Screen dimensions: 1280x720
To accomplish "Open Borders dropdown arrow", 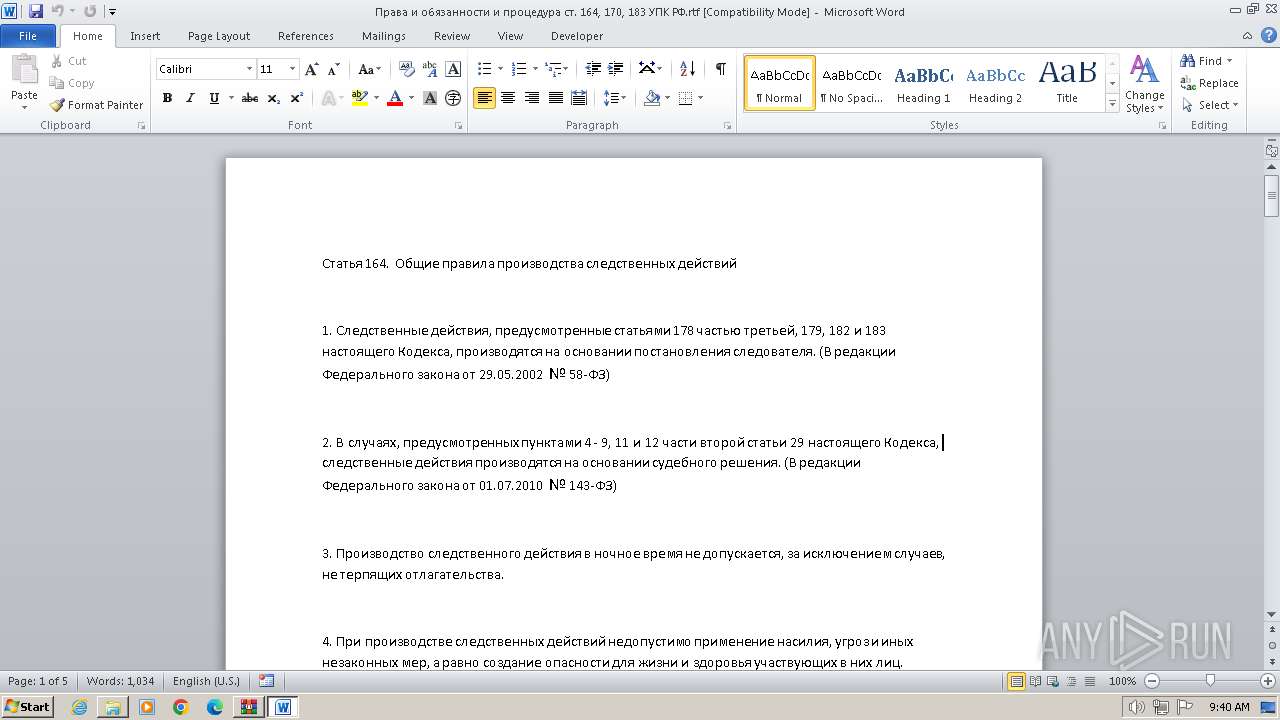I will [700, 98].
